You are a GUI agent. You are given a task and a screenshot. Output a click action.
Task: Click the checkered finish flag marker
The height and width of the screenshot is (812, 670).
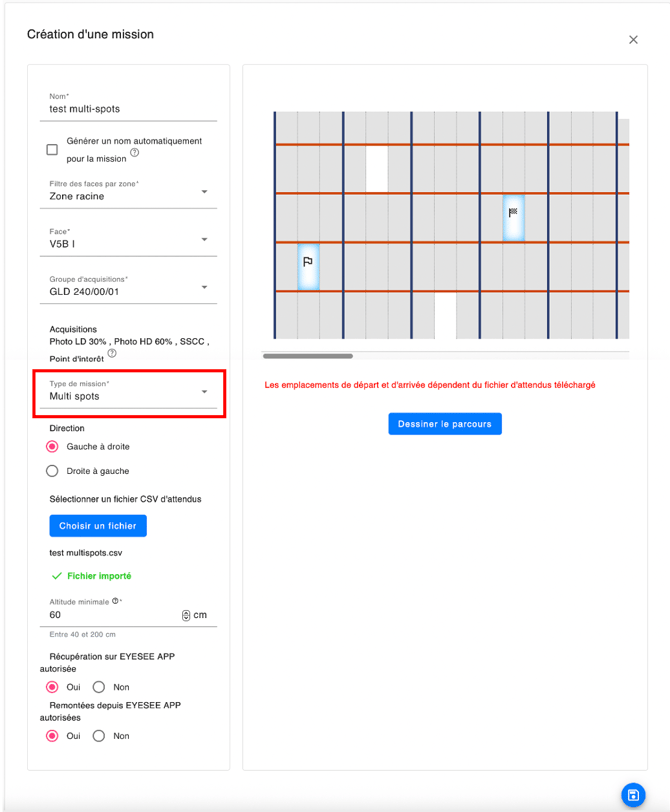click(513, 213)
